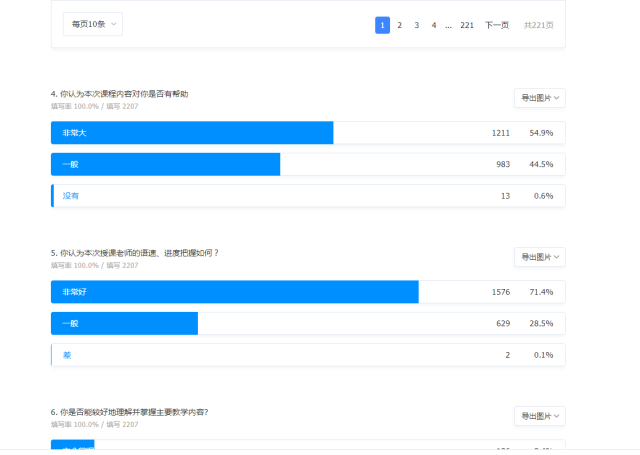640x455 pixels.
Task: Expand 导出图片 dropdown for question 4
Action: [x=539, y=98]
